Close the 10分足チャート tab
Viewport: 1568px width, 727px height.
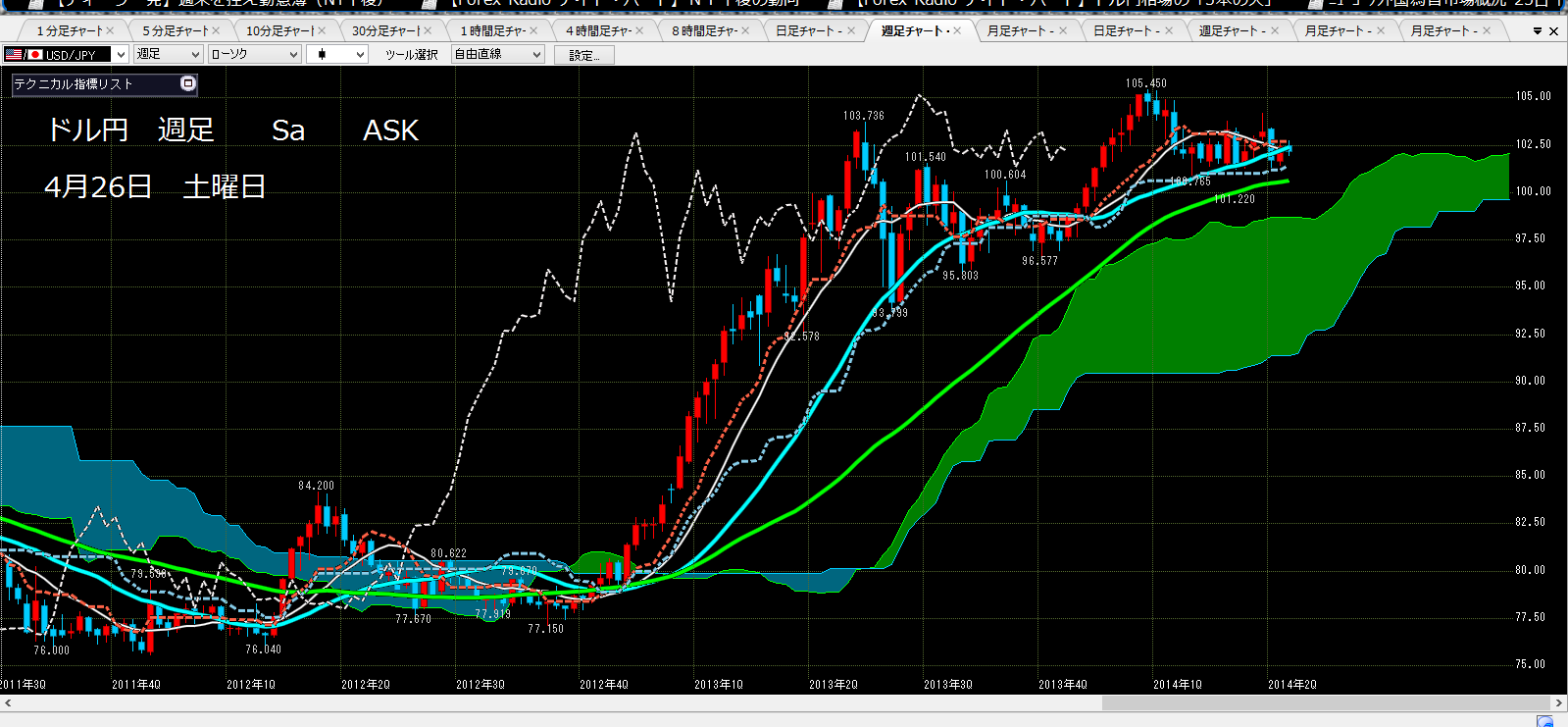point(322,31)
